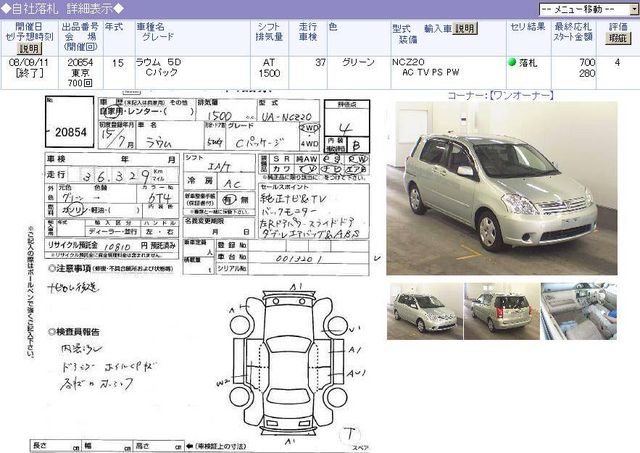The width and height of the screenshot is (640, 453).
Task: Click the start price value 280
Action: pyautogui.click(x=587, y=73)
